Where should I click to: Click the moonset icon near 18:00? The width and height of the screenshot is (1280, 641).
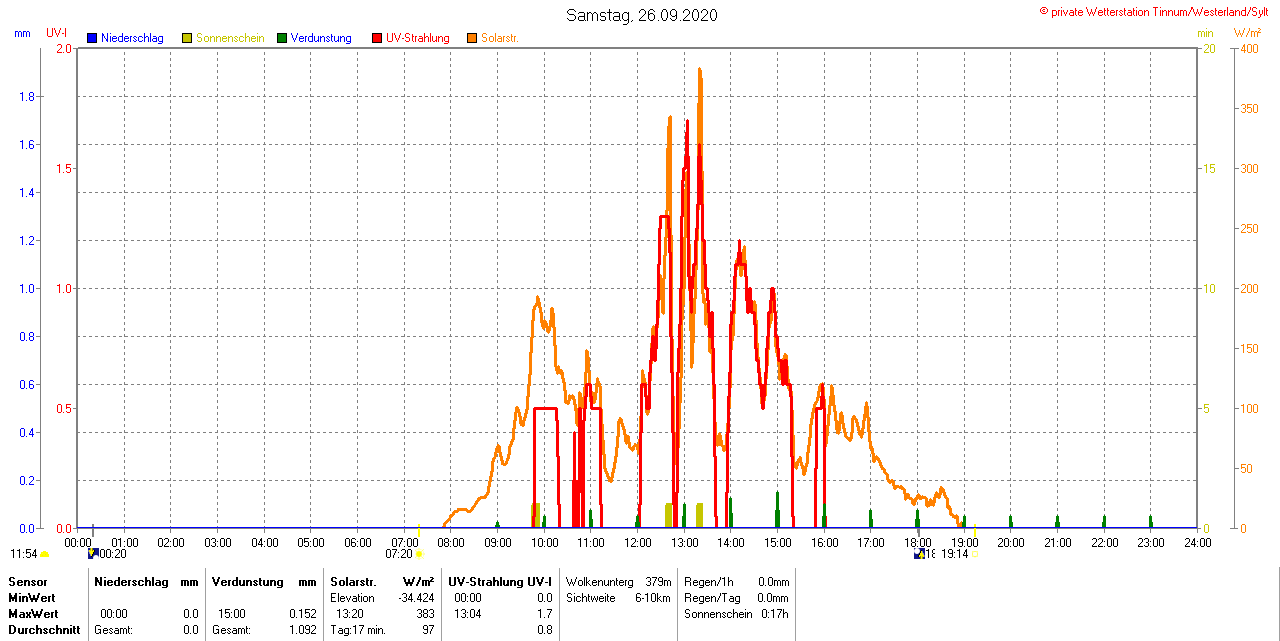(918, 553)
